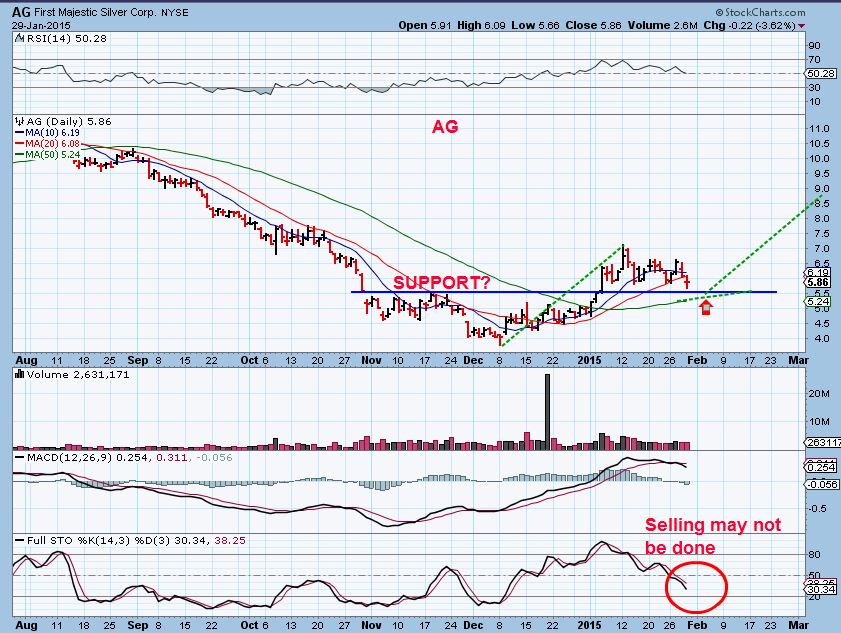Click the 29-Jan-2015 date in header
This screenshot has width=841, height=633.
[41, 25]
